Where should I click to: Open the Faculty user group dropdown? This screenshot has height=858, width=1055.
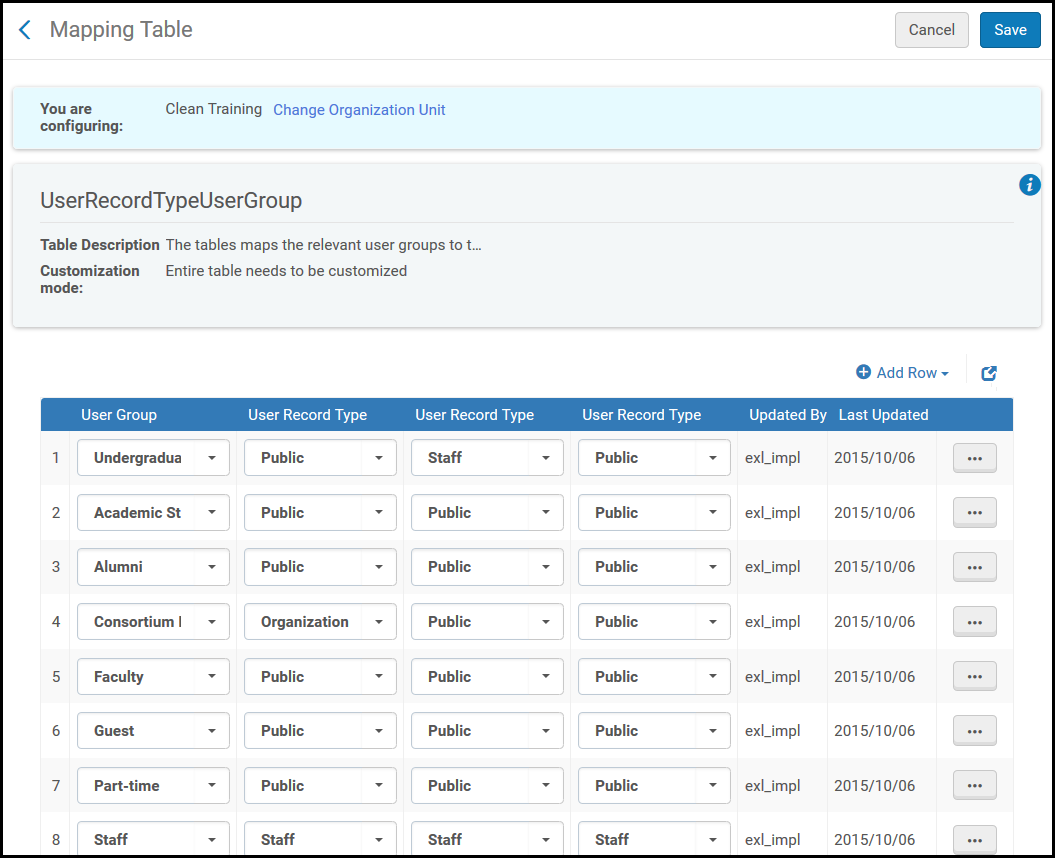pos(153,676)
